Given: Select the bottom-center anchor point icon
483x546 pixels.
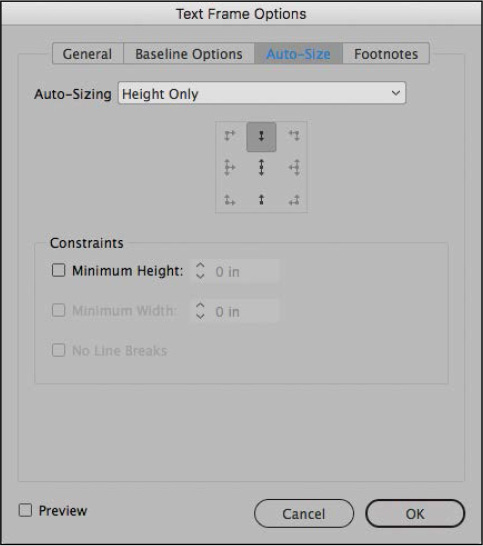Looking at the screenshot, I should point(261,200).
